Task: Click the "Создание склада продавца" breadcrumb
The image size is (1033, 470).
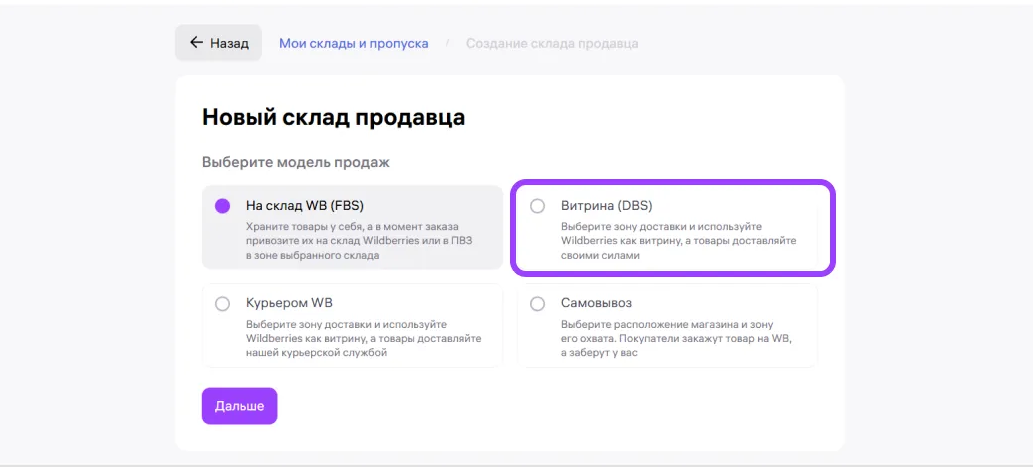Action: (x=551, y=43)
